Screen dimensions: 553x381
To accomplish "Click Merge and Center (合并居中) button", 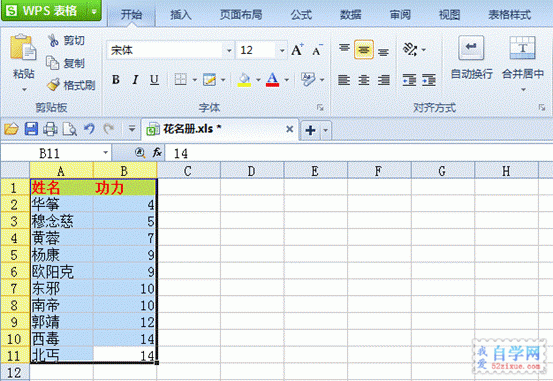I will pyautogui.click(x=523, y=58).
